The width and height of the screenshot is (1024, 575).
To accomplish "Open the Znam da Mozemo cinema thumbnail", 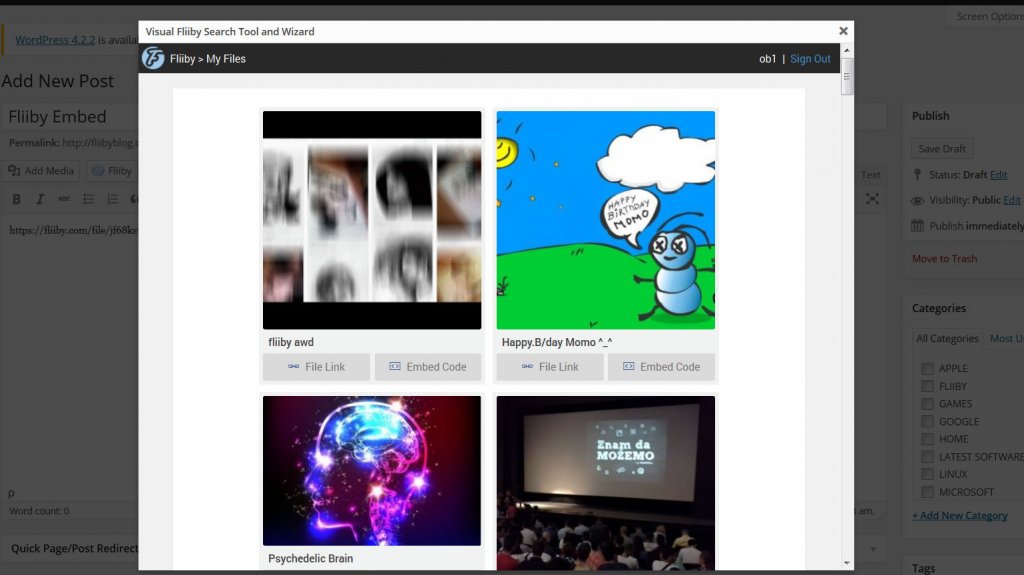I will (x=605, y=483).
